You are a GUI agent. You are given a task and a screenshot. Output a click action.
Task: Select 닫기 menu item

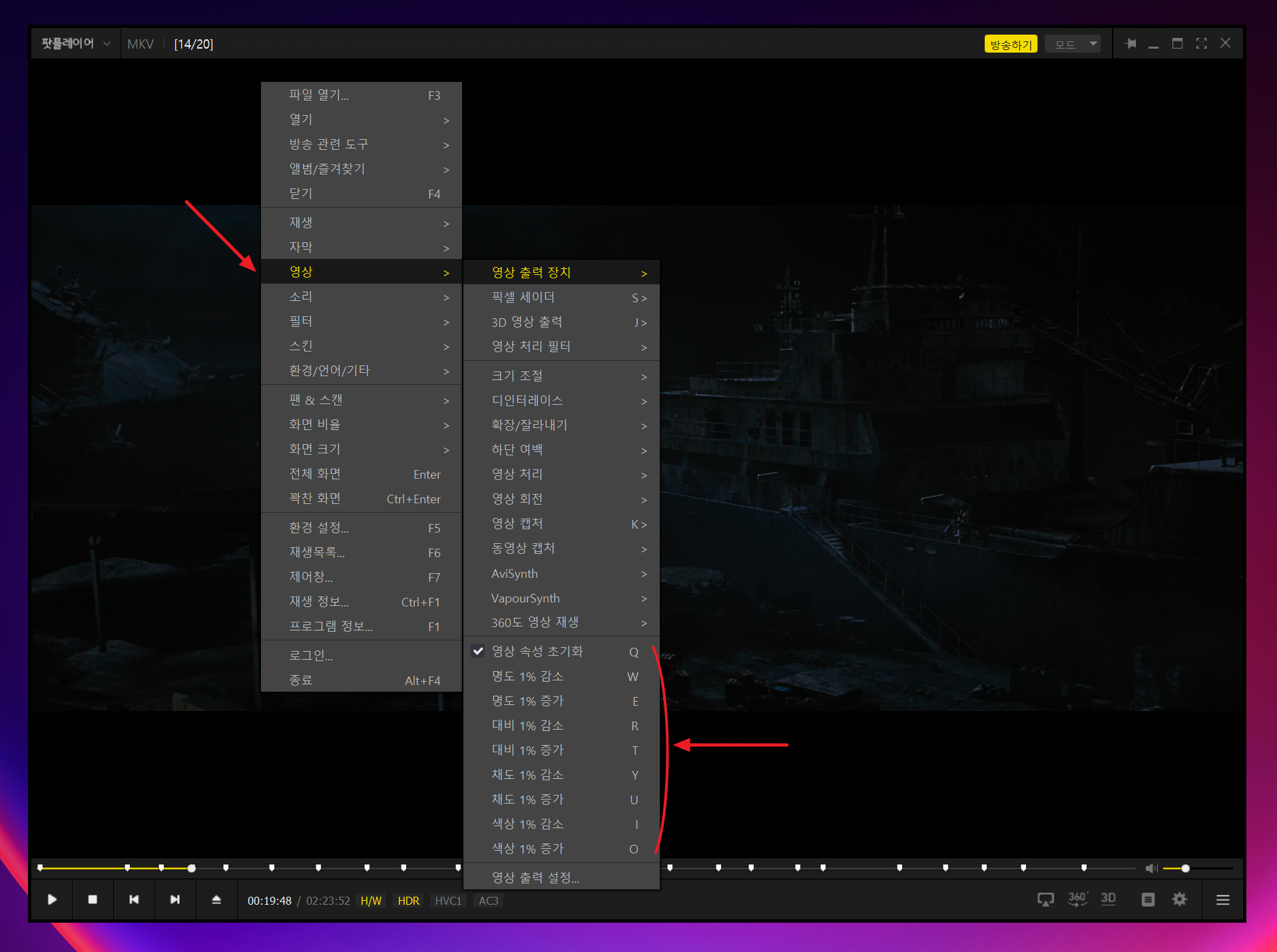click(x=362, y=194)
